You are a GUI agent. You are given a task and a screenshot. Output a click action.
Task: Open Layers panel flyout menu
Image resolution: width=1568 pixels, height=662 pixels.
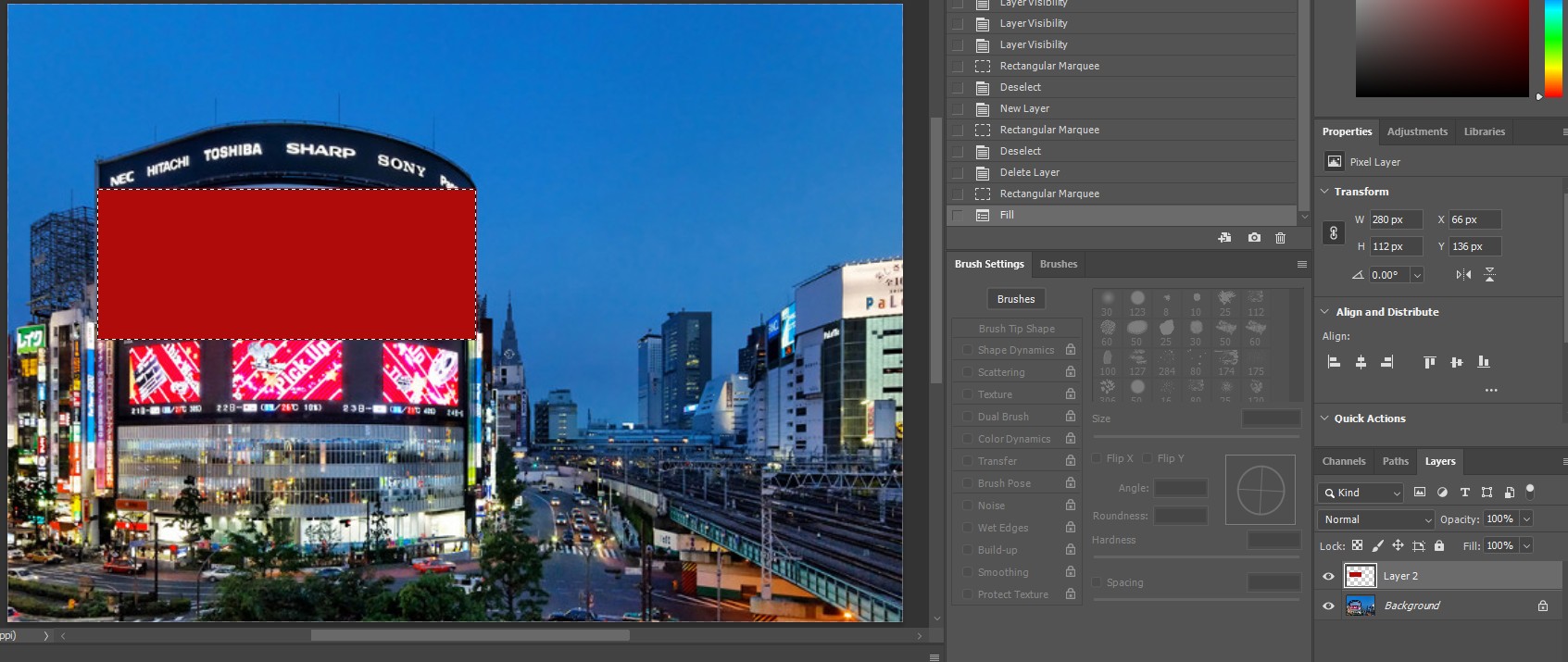point(1564,461)
